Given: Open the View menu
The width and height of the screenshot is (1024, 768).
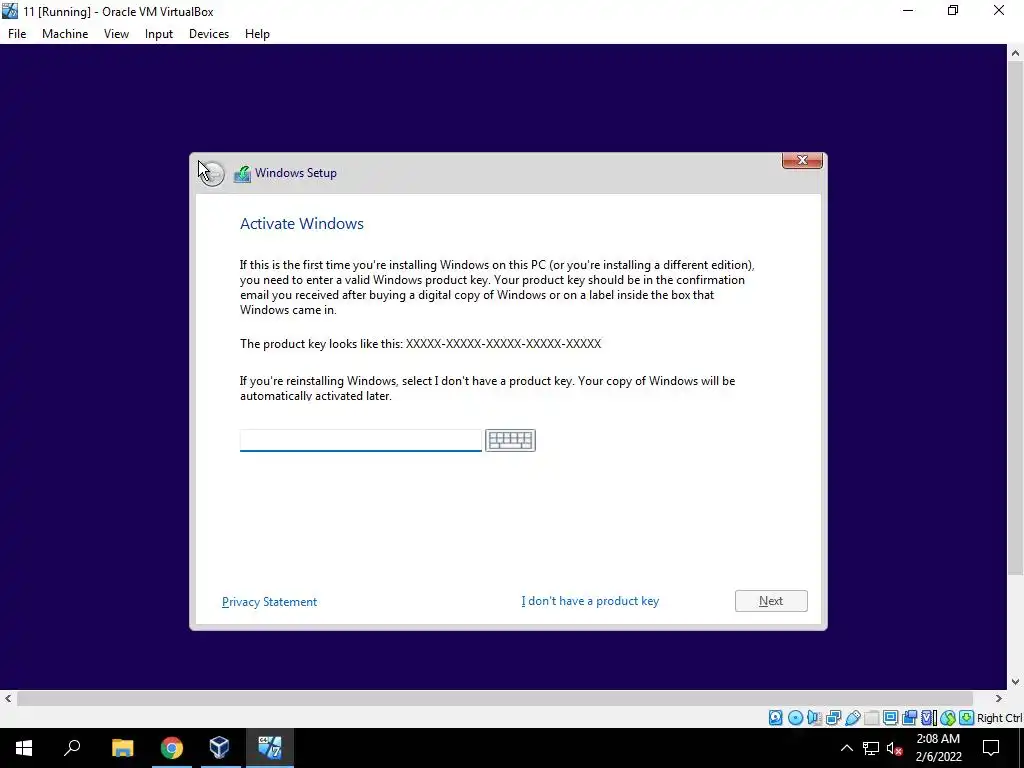Looking at the screenshot, I should click(116, 34).
